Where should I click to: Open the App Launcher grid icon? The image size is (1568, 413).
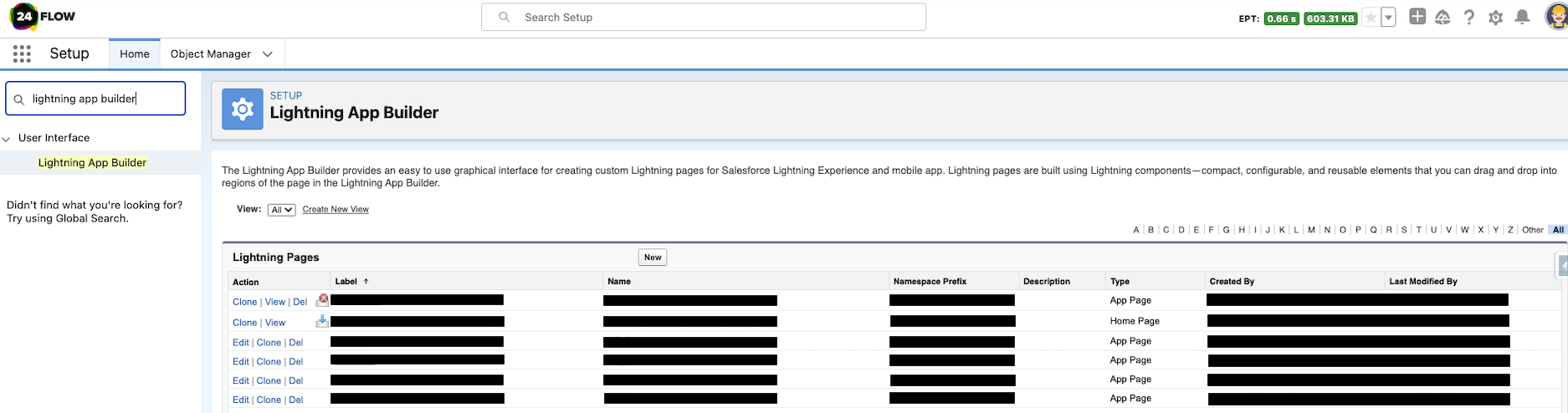click(x=22, y=54)
